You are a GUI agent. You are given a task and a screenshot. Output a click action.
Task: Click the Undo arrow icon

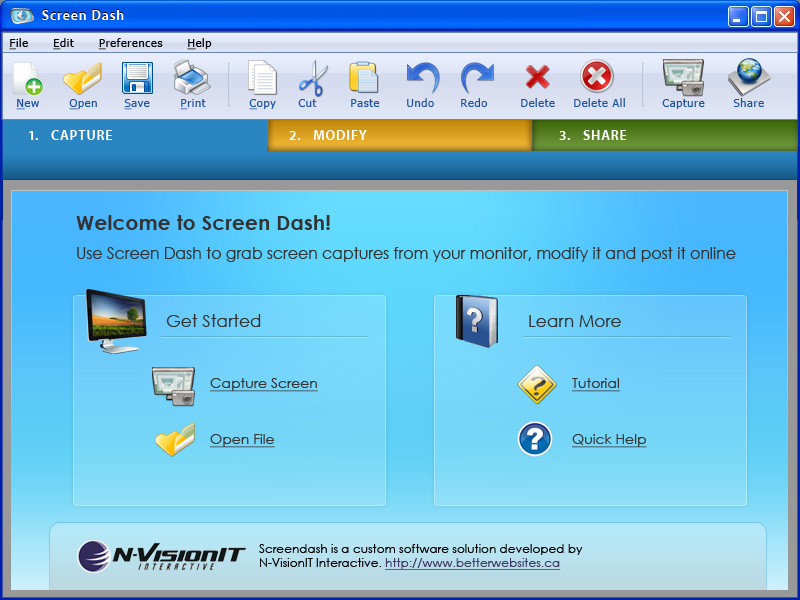point(422,78)
